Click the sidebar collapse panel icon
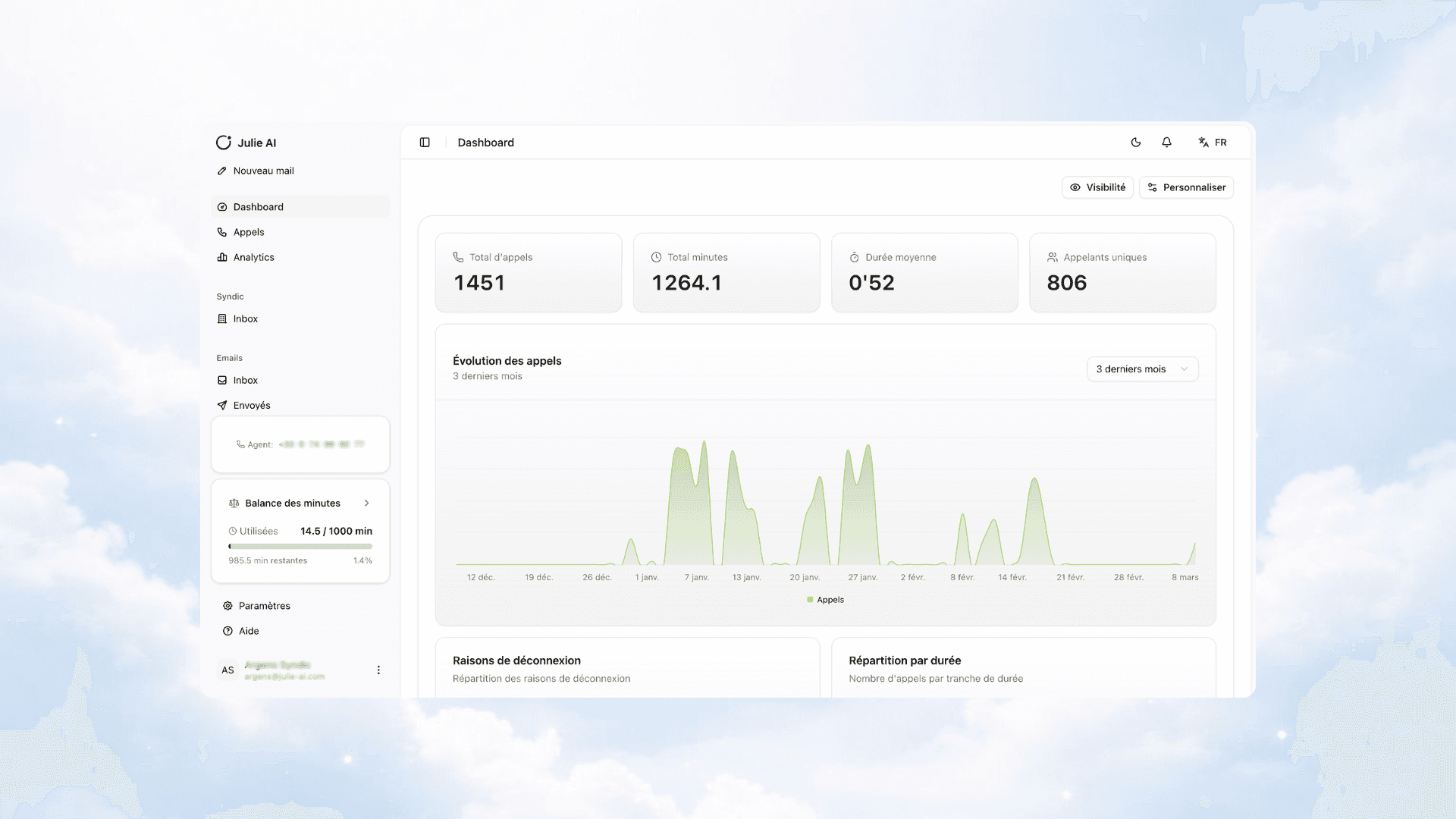The image size is (1456, 819). point(425,143)
